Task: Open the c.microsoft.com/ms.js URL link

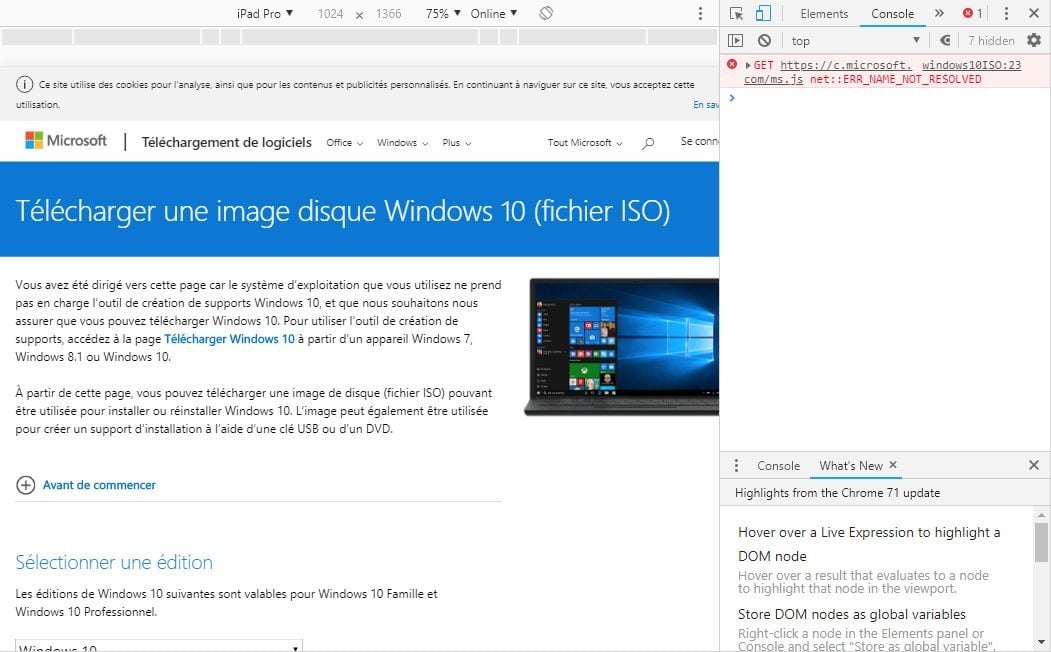Action: pyautogui.click(x=846, y=65)
